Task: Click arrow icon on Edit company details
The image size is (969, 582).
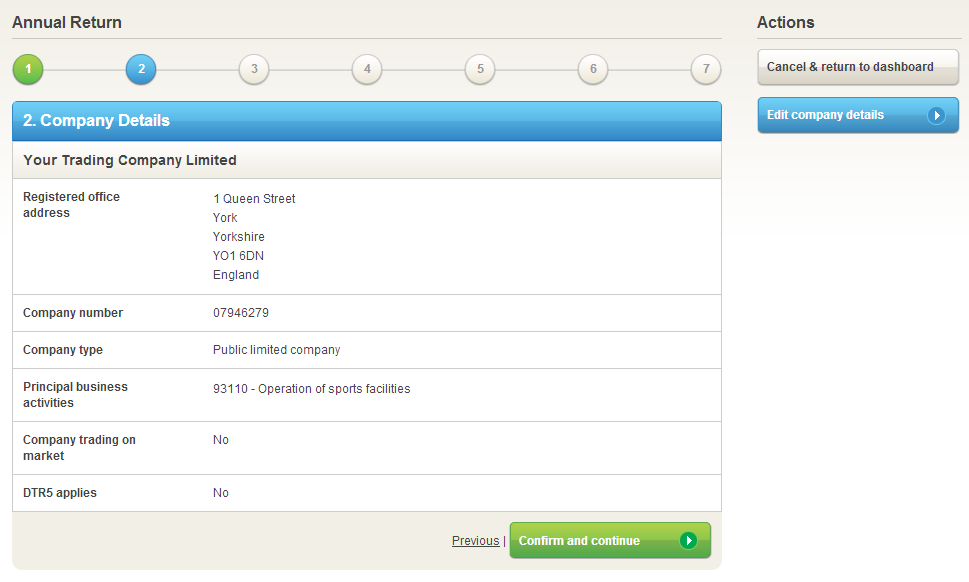Action: [x=937, y=115]
